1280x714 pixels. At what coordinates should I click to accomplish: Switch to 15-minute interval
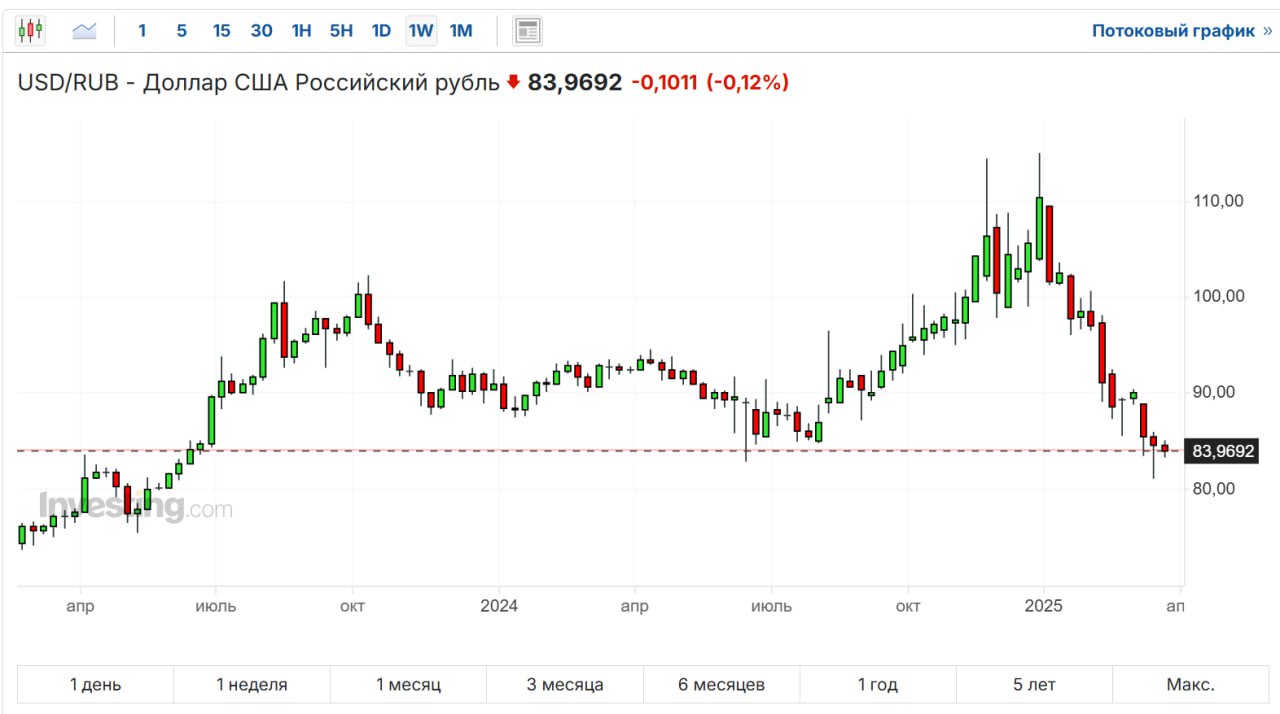coord(221,31)
